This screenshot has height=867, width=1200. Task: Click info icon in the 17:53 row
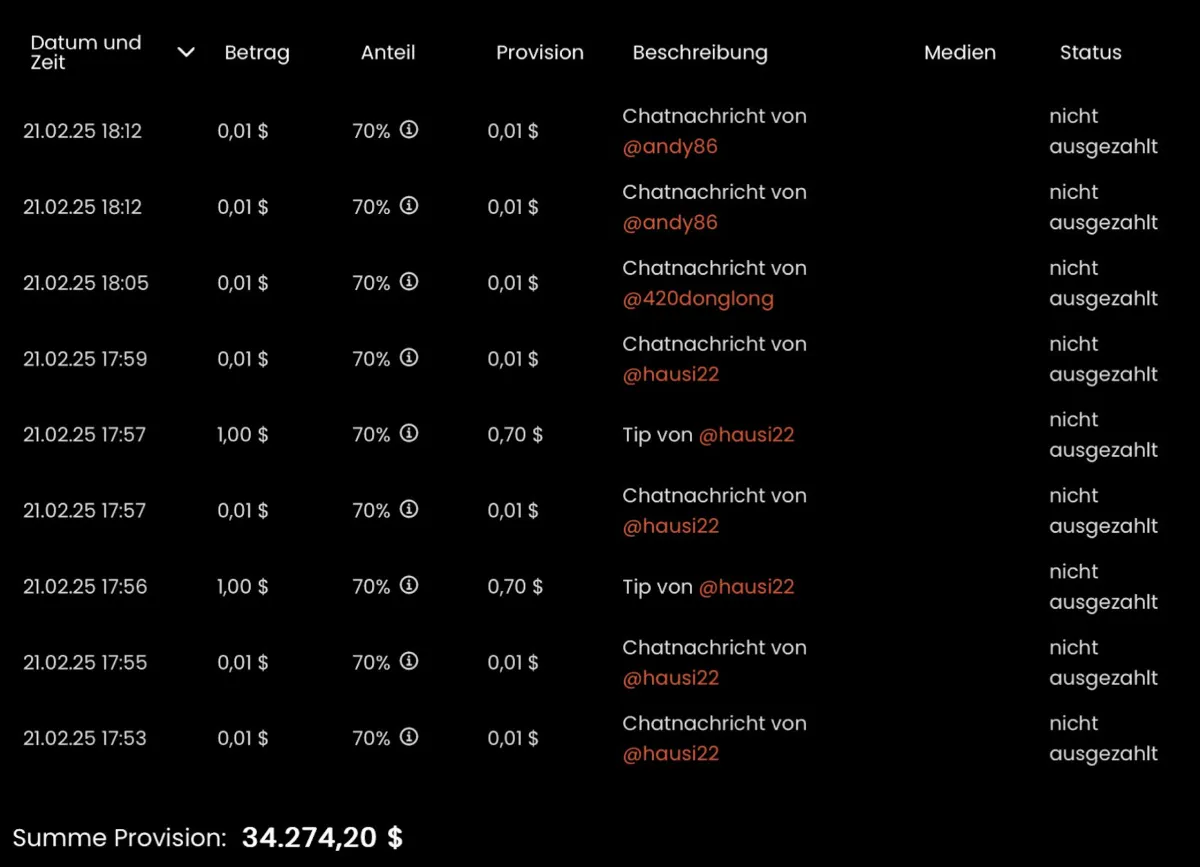pos(408,737)
